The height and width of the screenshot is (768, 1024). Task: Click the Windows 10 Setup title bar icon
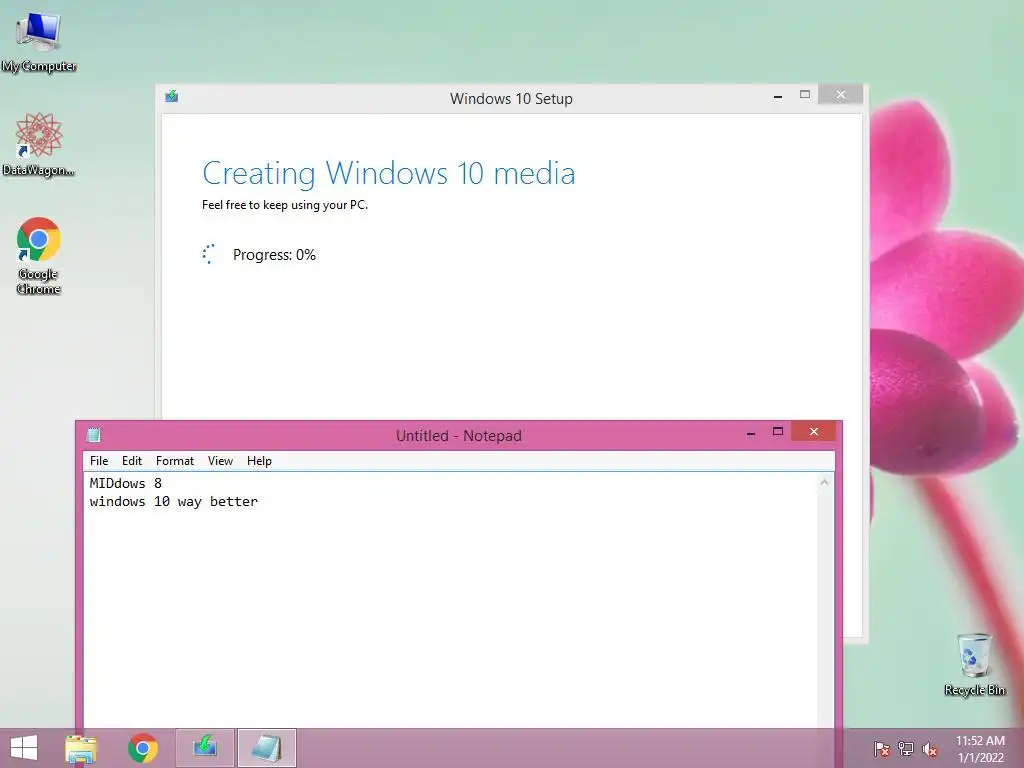pos(172,97)
